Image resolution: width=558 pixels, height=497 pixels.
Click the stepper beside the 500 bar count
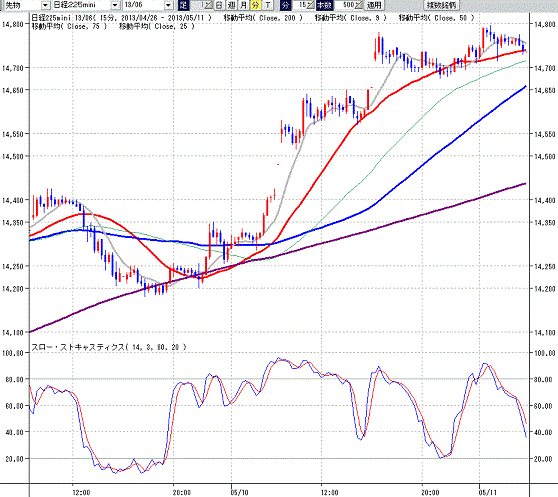(x=359, y=5)
